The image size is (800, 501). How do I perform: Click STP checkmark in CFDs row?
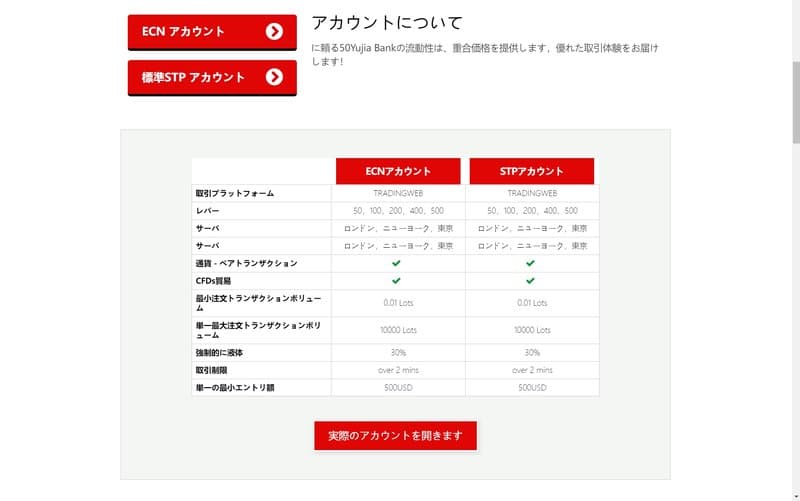531,281
